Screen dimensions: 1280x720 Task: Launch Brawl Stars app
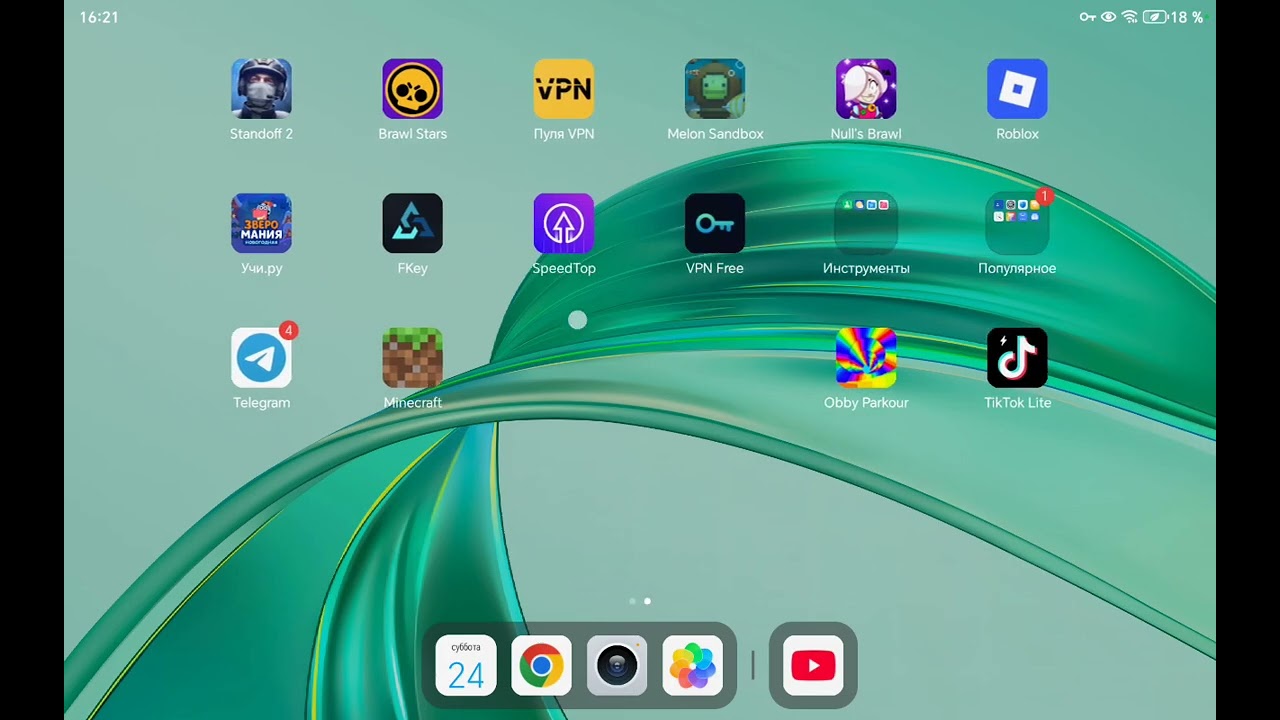tap(412, 89)
